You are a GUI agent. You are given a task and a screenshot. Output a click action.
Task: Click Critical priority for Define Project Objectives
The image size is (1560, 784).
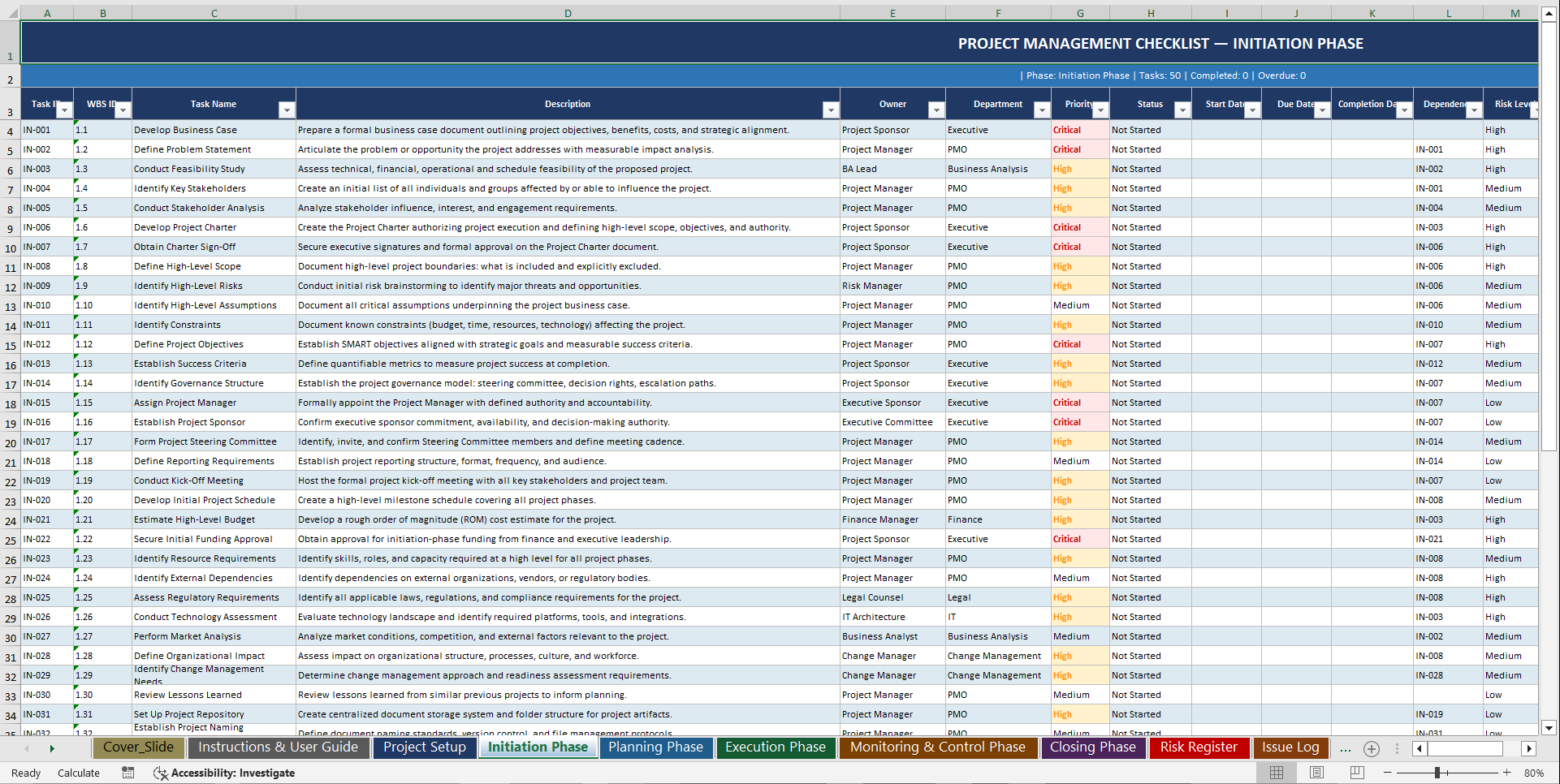click(x=1080, y=344)
